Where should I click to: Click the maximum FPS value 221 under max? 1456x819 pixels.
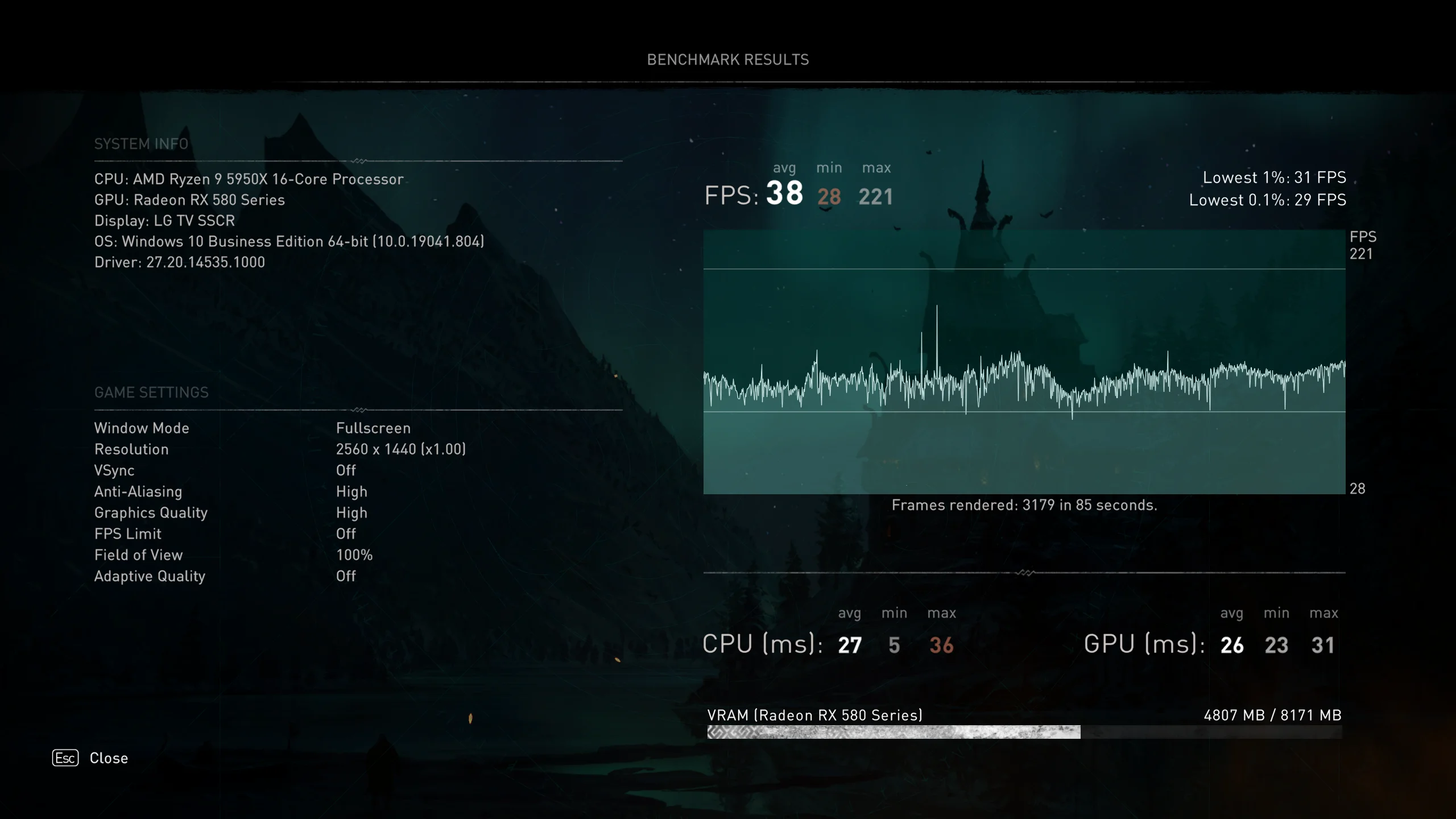coord(876,197)
